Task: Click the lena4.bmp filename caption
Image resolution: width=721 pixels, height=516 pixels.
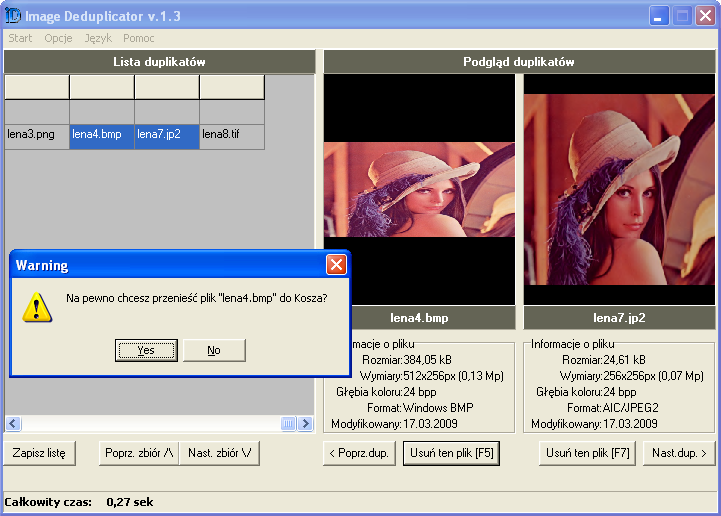Action: click(x=419, y=318)
